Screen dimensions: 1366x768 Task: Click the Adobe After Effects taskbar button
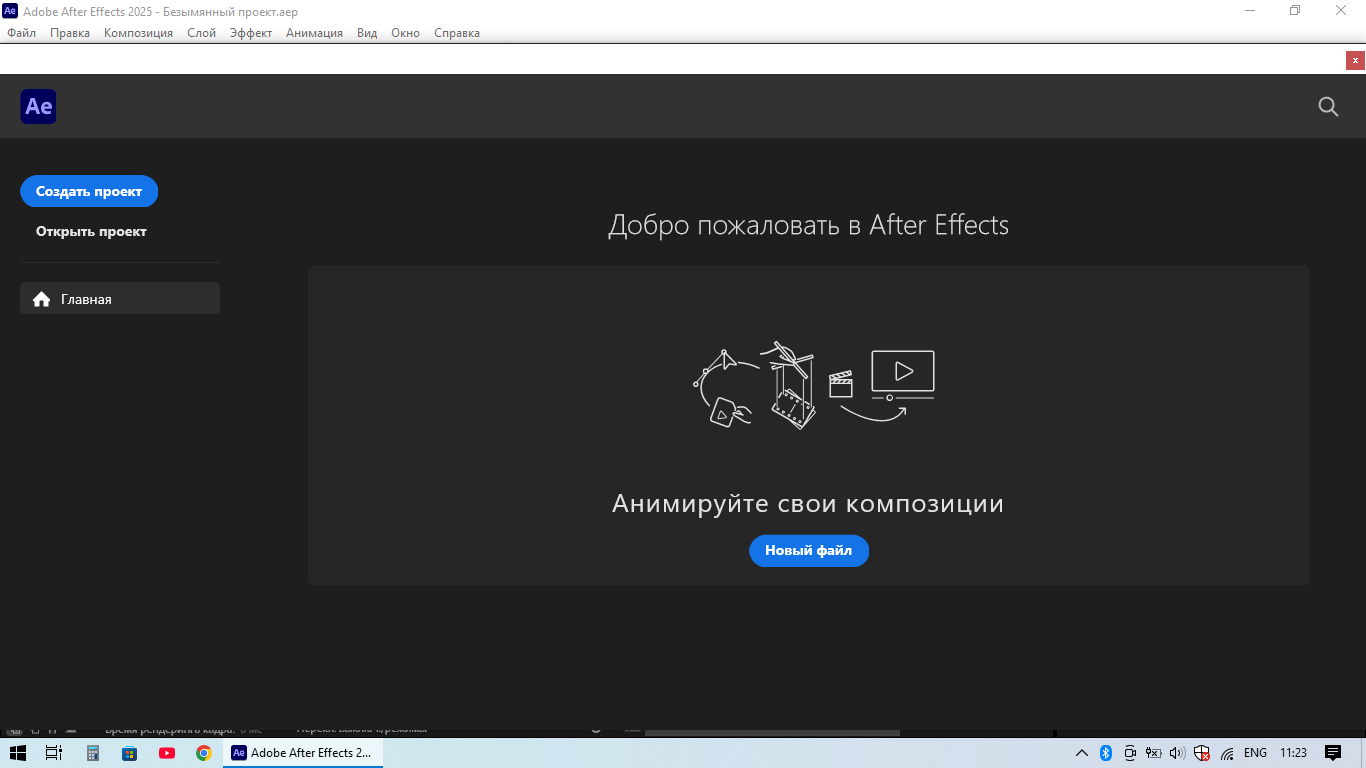(x=303, y=753)
